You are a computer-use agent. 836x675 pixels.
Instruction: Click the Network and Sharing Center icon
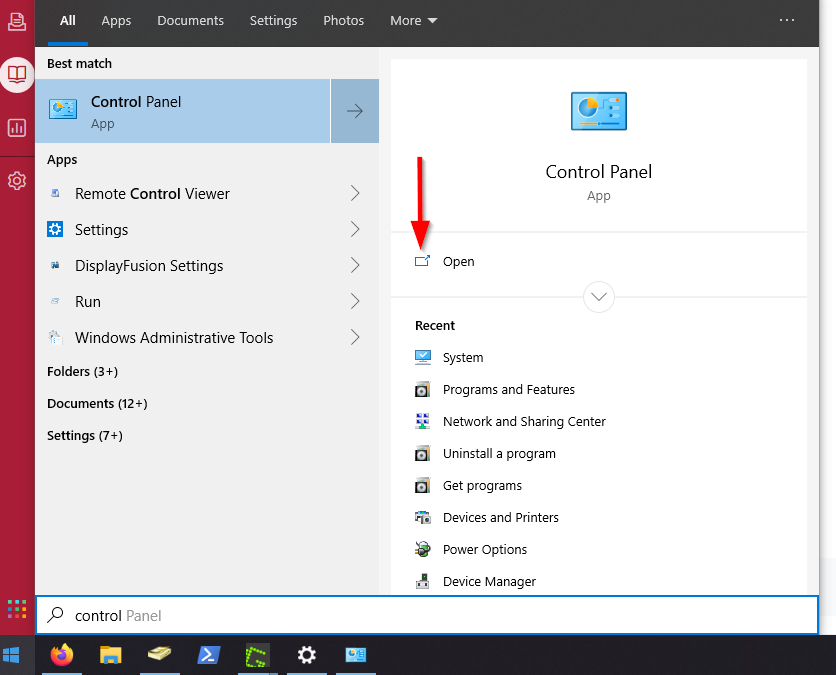click(422, 421)
